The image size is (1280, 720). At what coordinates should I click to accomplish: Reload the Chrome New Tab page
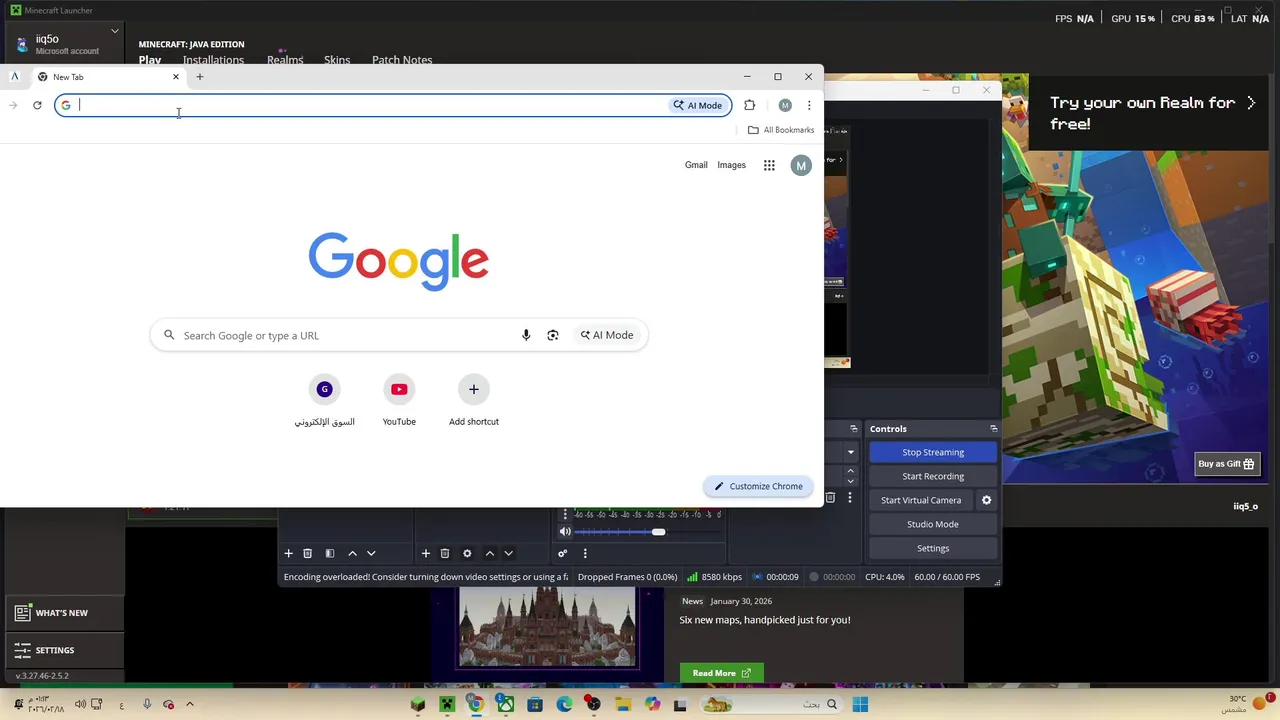click(x=37, y=105)
